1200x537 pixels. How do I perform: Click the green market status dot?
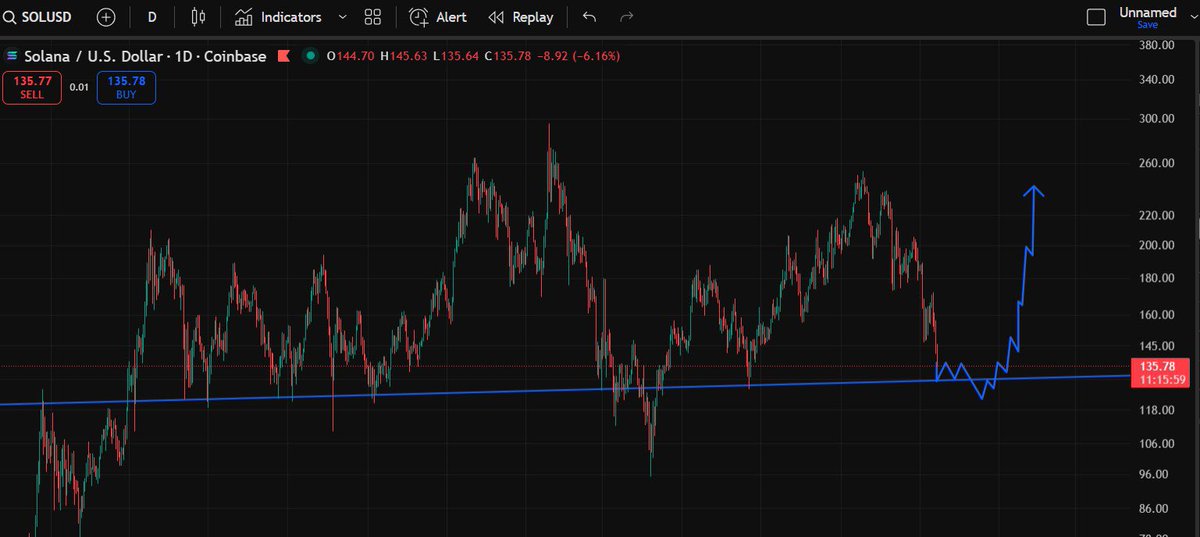click(x=311, y=56)
